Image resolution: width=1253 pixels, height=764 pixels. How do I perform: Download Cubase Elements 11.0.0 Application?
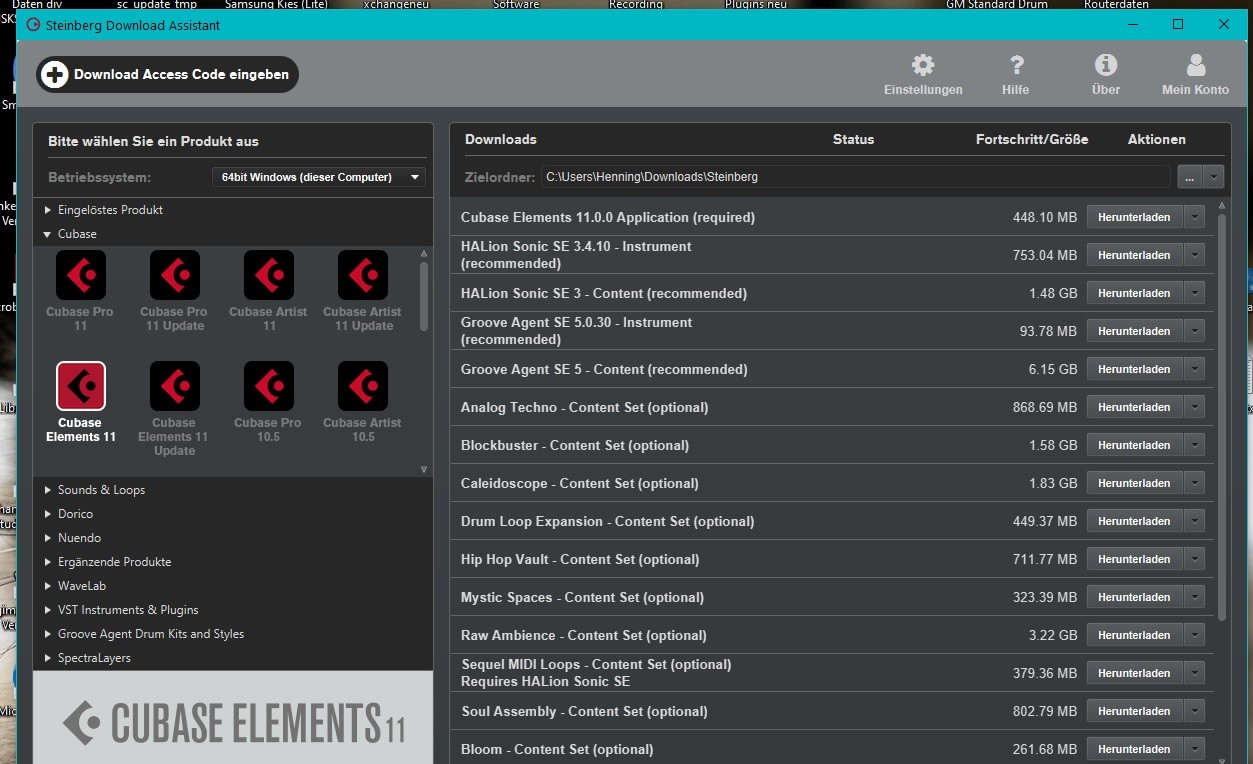point(1134,217)
